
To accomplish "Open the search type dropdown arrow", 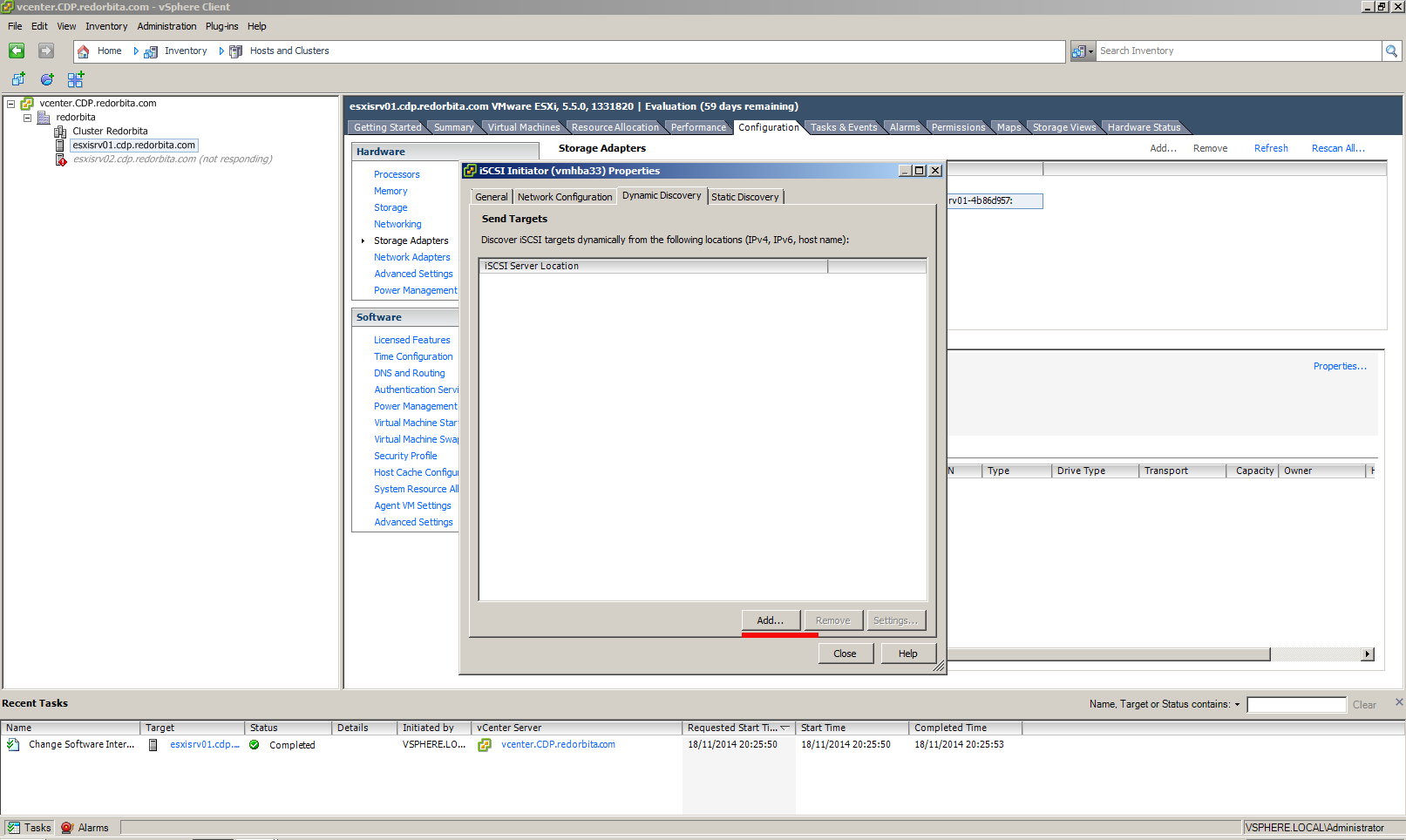I will point(1090,52).
